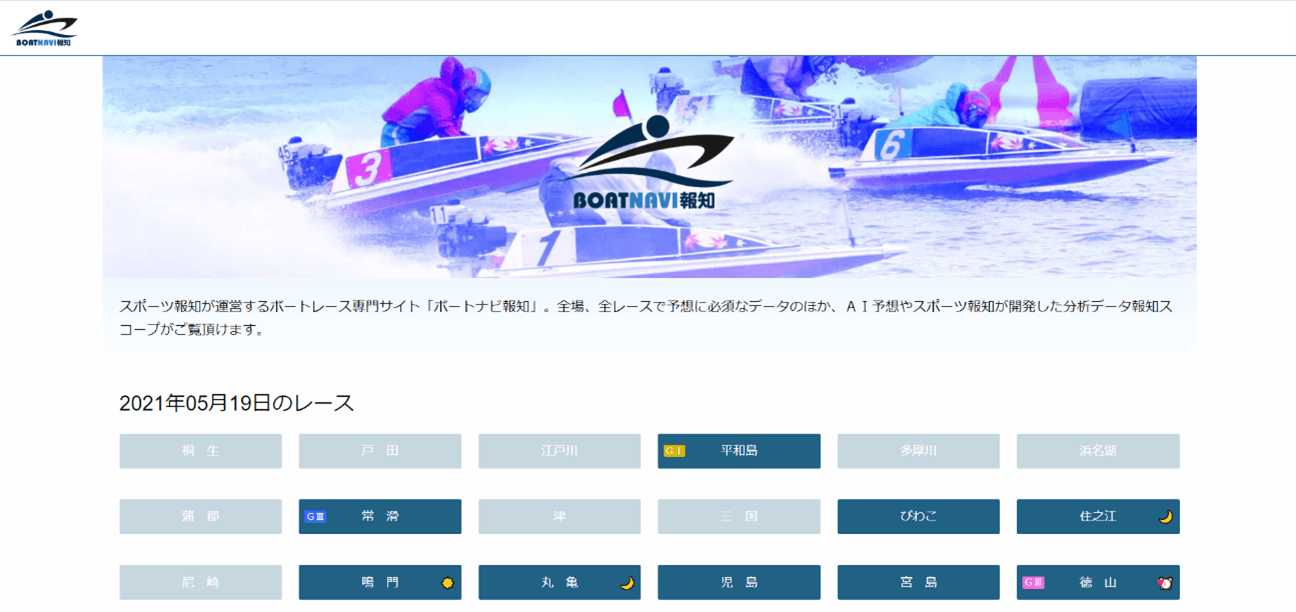Click the greyed-out 戸田 venue button
This screenshot has width=1296, height=612.
pyautogui.click(x=380, y=451)
